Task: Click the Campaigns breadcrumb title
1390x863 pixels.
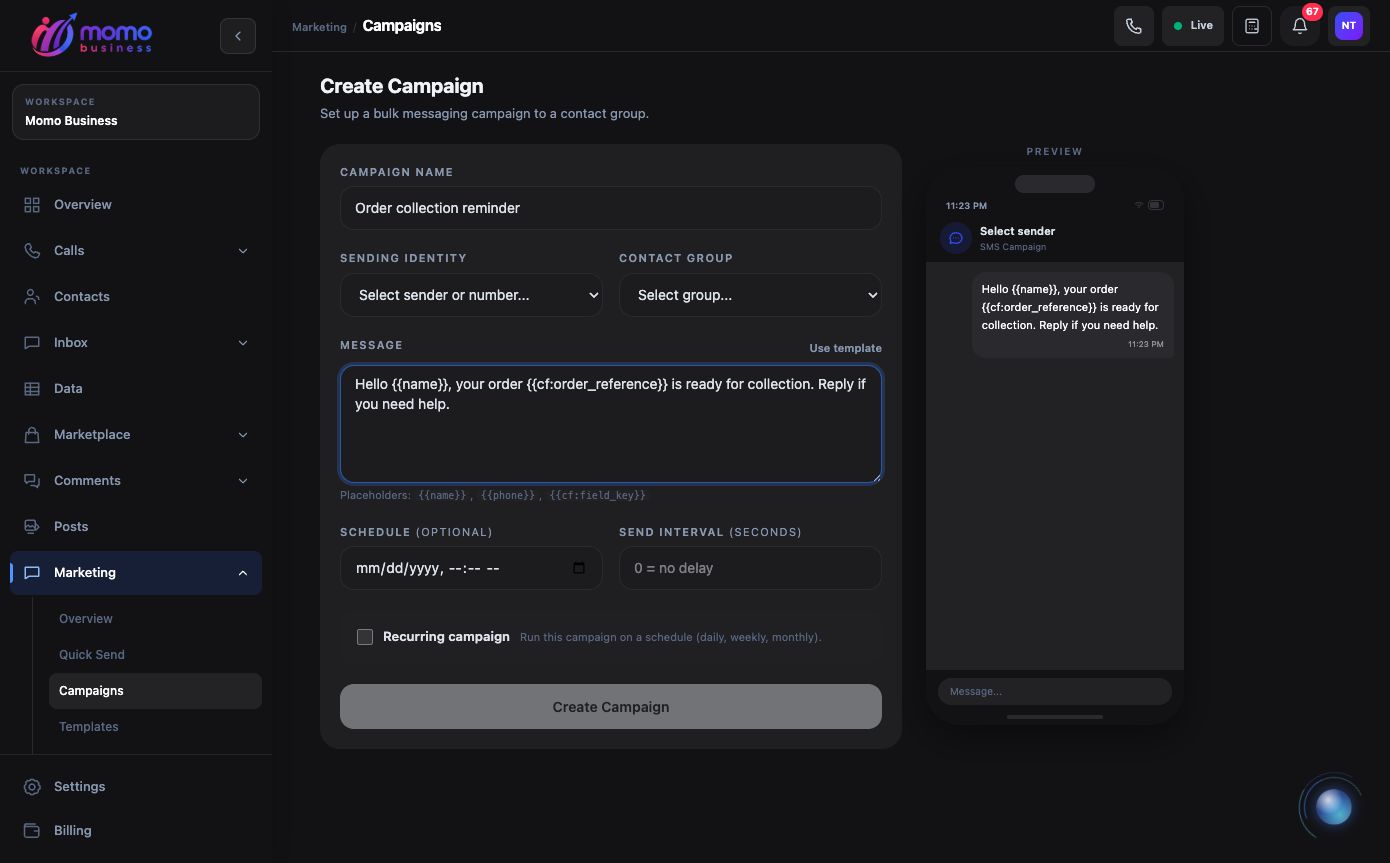Action: 402,26
